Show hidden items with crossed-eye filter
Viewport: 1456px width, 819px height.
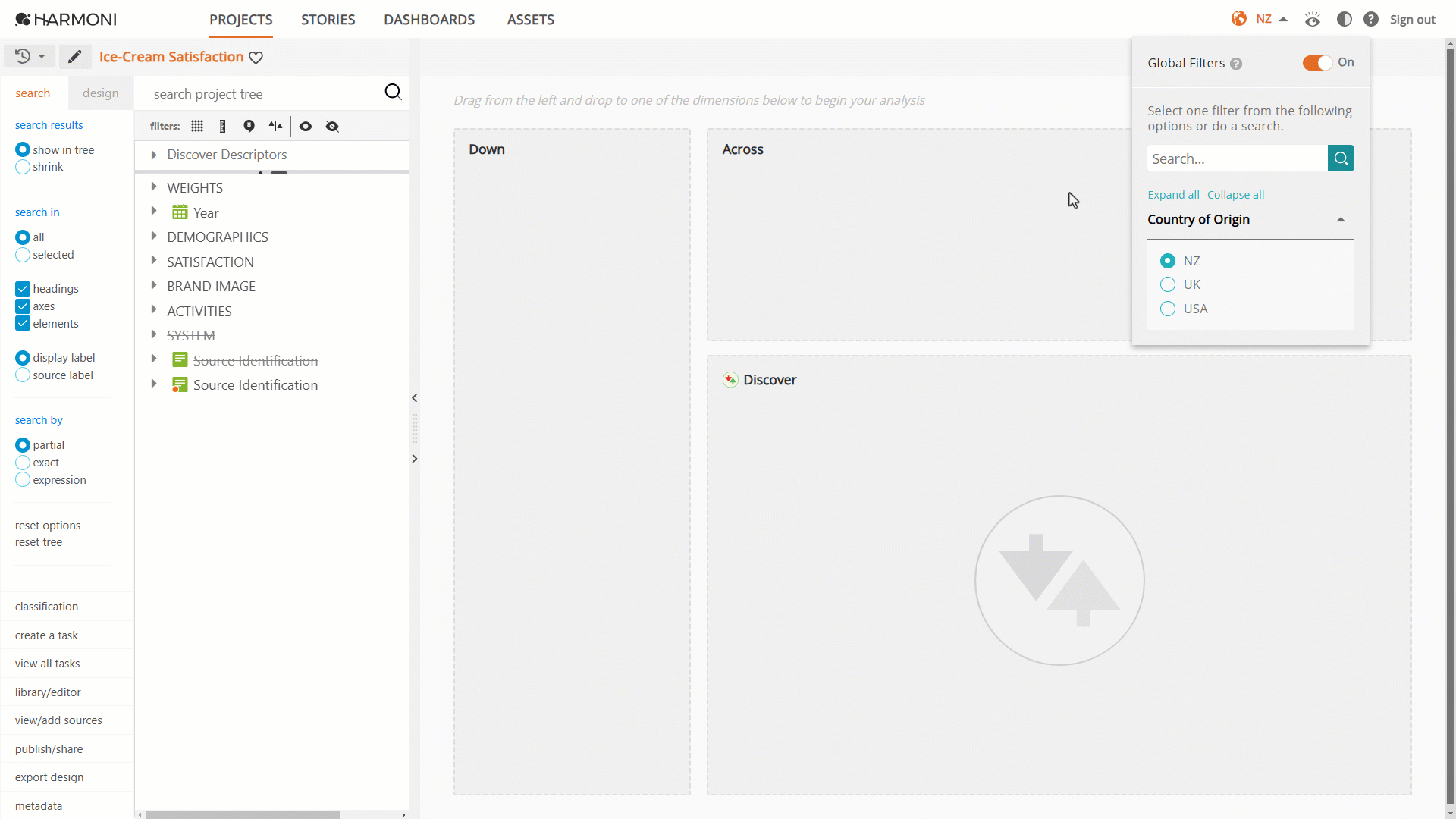point(332,126)
